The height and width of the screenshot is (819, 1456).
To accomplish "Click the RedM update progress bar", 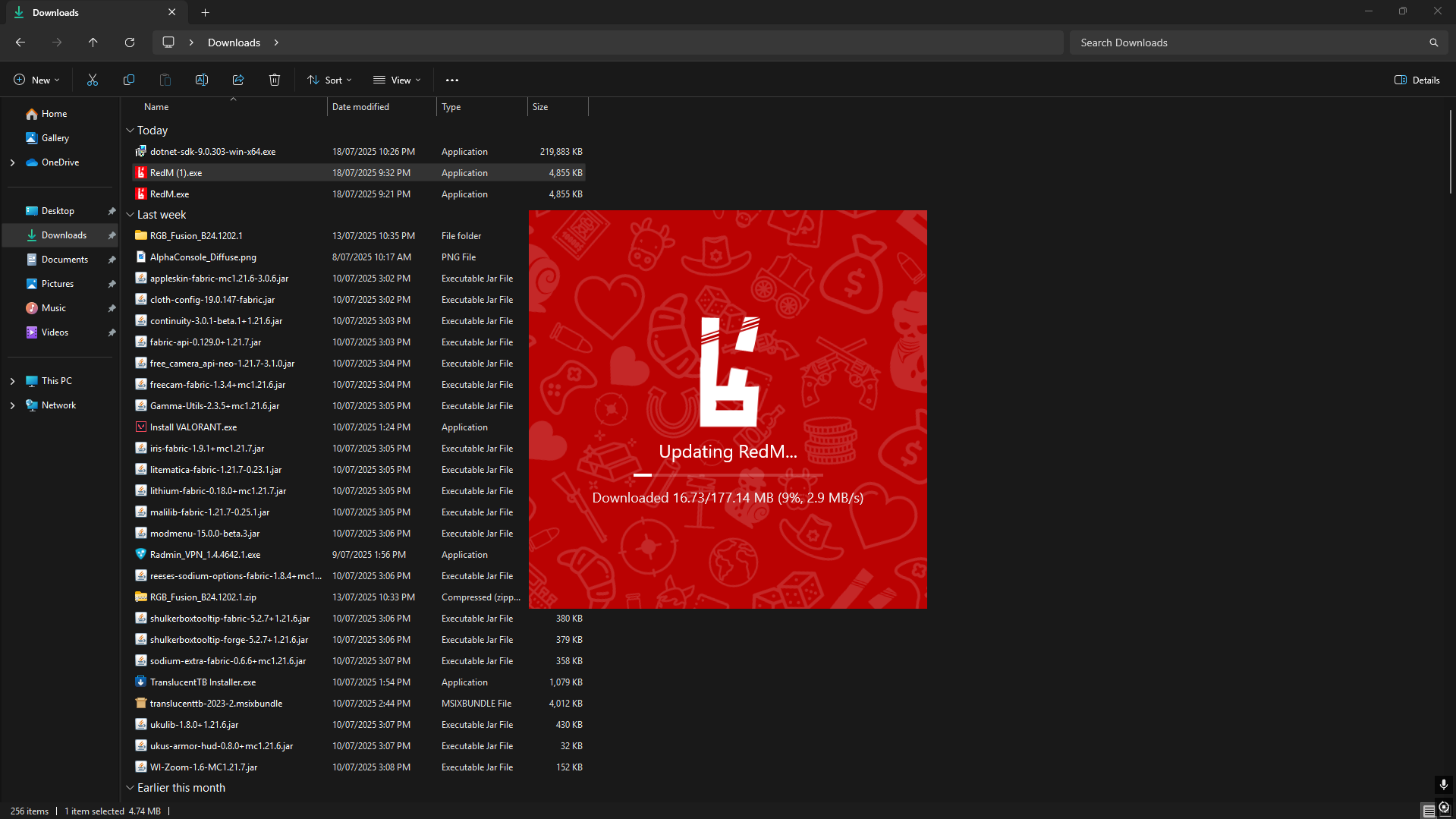I will click(728, 475).
